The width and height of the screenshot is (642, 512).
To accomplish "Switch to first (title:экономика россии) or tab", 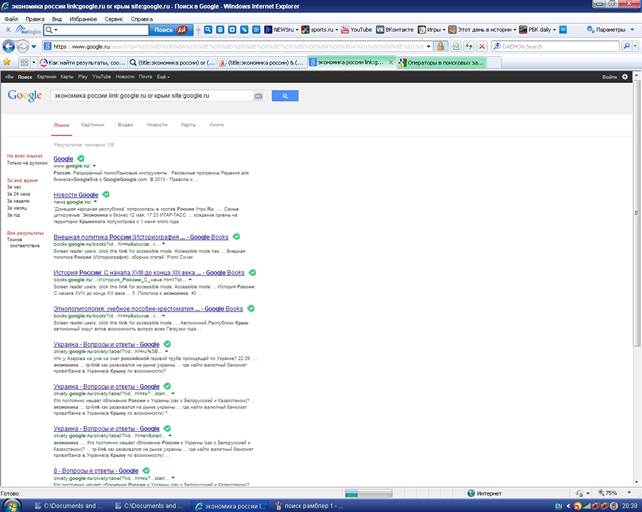I will 172,62.
